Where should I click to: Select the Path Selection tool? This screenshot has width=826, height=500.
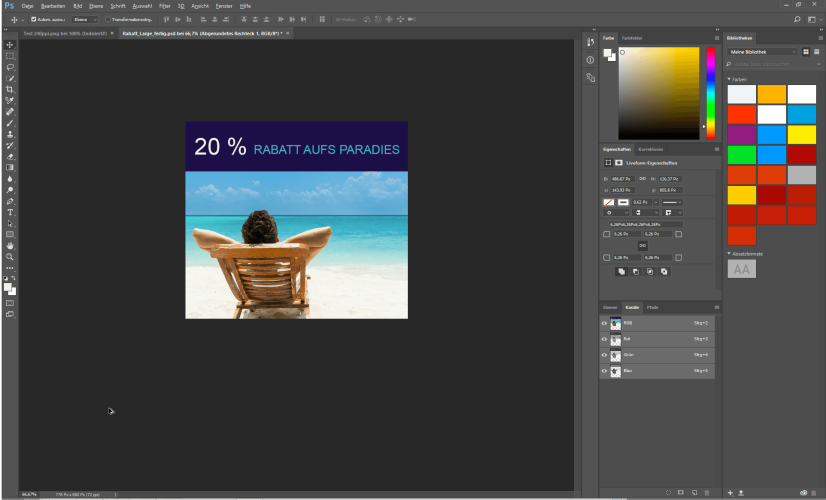tap(10, 223)
